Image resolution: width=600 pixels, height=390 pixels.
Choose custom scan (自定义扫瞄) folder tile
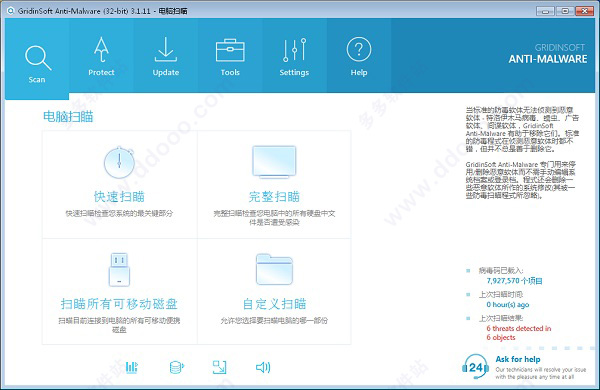[x=274, y=292]
